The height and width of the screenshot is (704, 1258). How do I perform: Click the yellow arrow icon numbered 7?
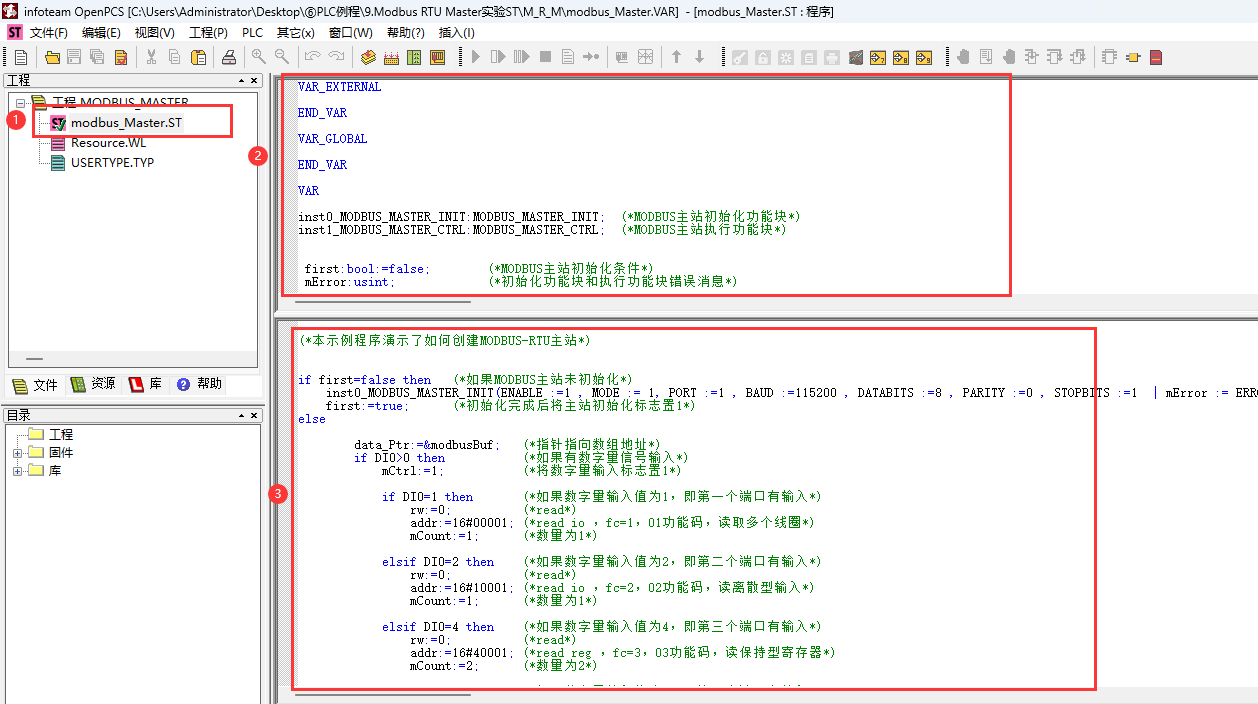[x=878, y=57]
